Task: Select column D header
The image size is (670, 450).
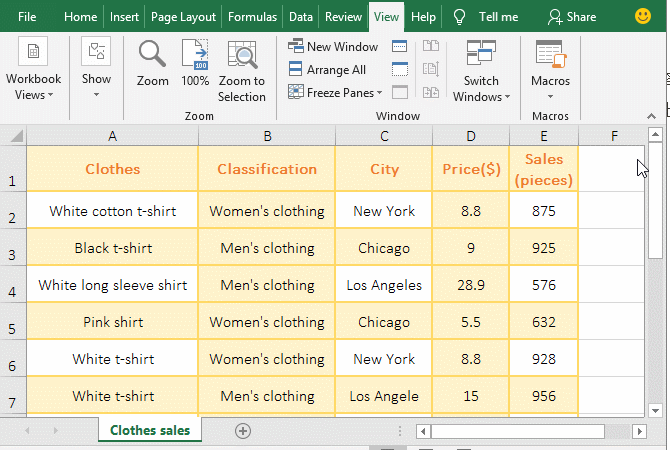Action: click(x=471, y=136)
